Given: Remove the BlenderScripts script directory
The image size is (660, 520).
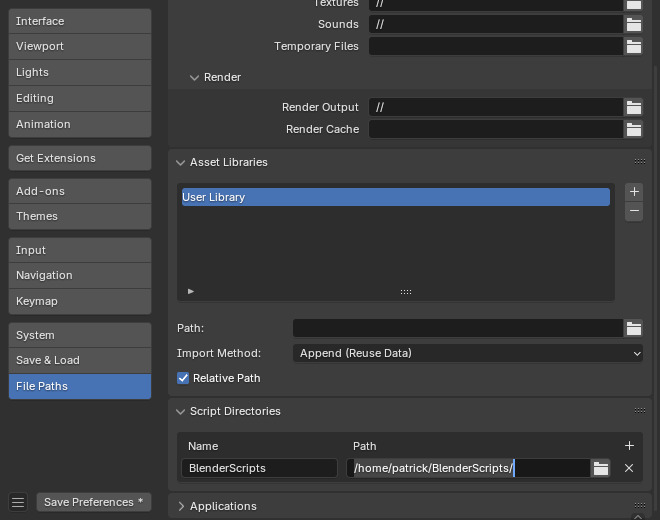Looking at the screenshot, I should click(629, 468).
